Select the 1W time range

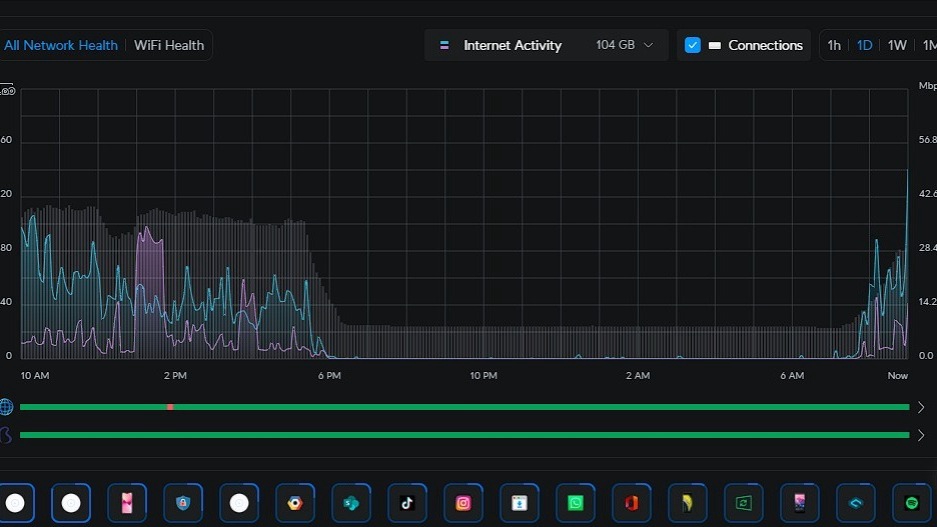[897, 45]
